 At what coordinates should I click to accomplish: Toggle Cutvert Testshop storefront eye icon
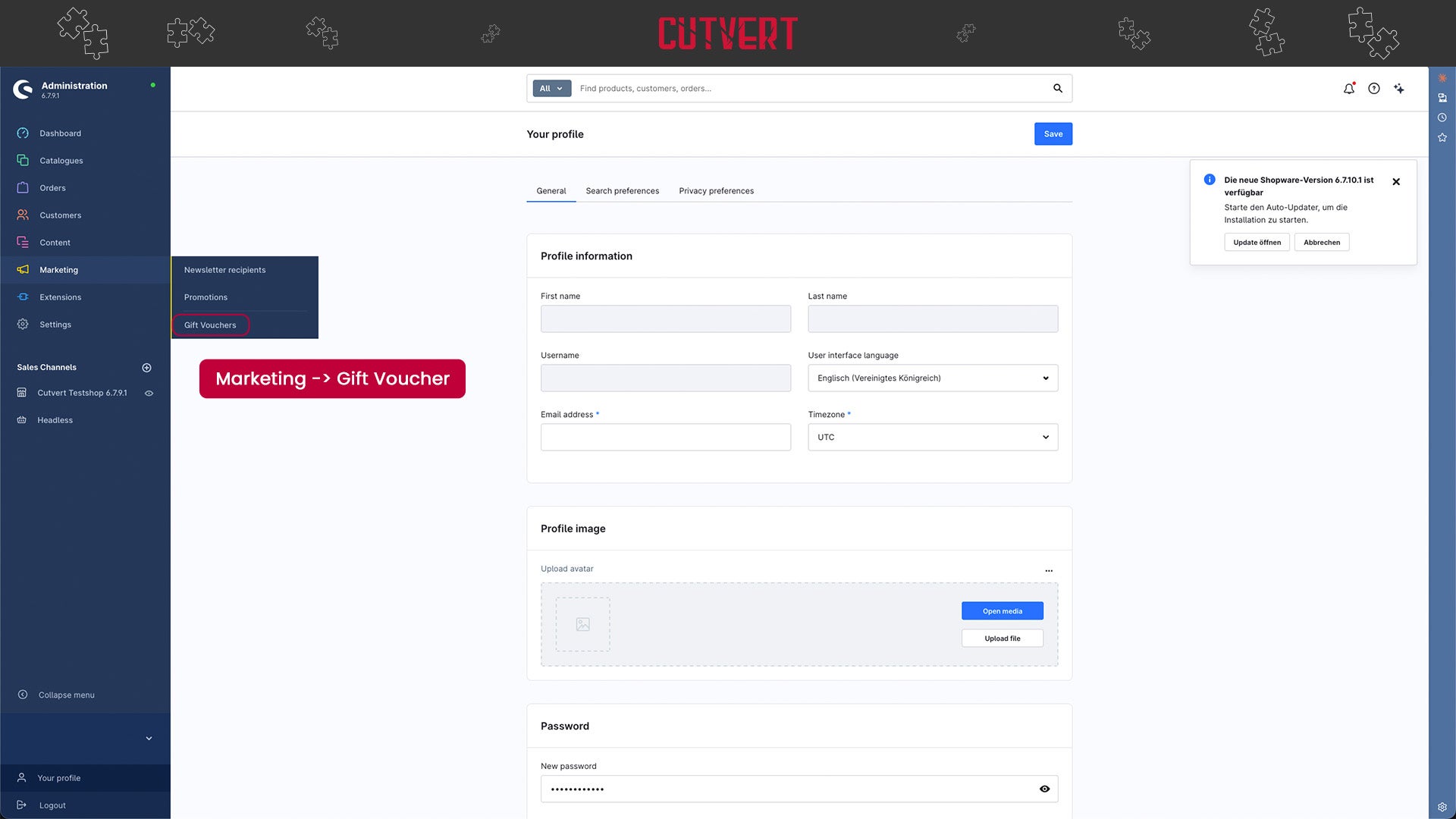(149, 394)
